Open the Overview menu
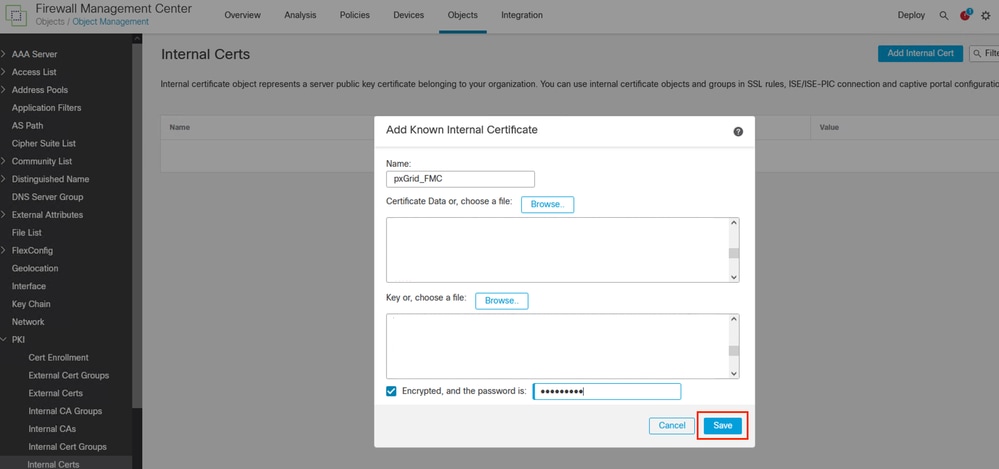999x469 pixels. click(x=242, y=15)
